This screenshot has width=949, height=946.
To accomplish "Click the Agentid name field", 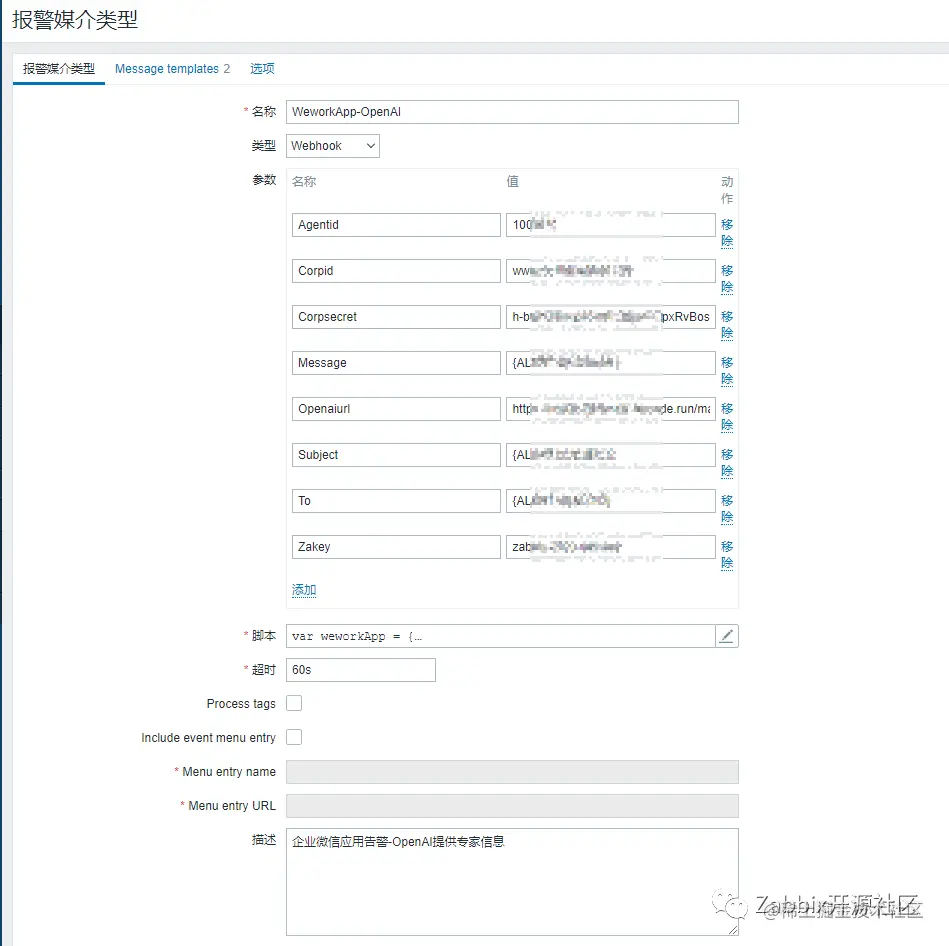I will (396, 225).
